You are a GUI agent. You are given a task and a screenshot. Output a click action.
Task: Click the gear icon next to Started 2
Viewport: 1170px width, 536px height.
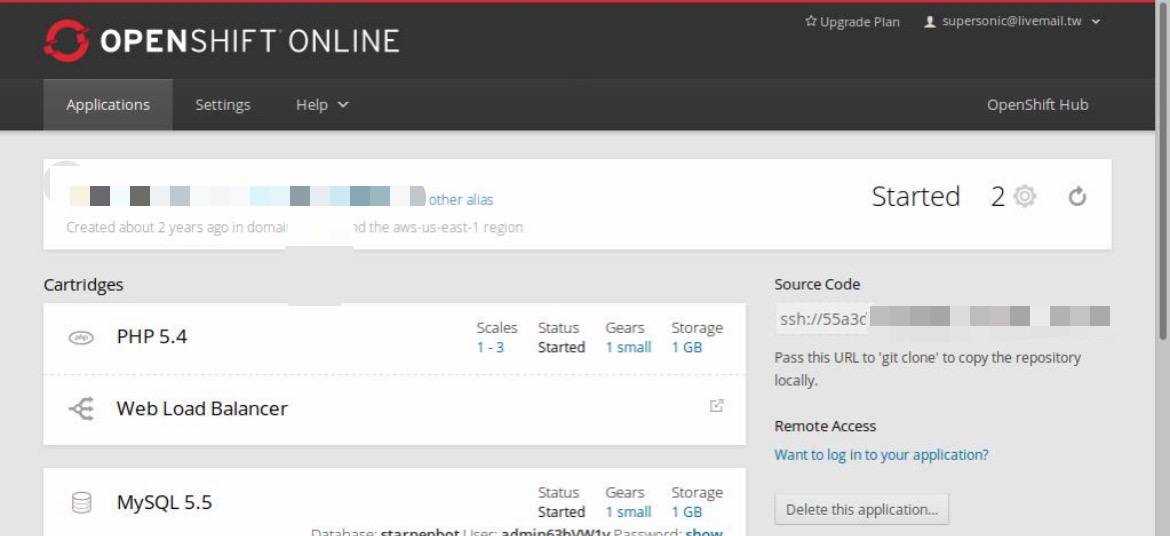point(1025,196)
